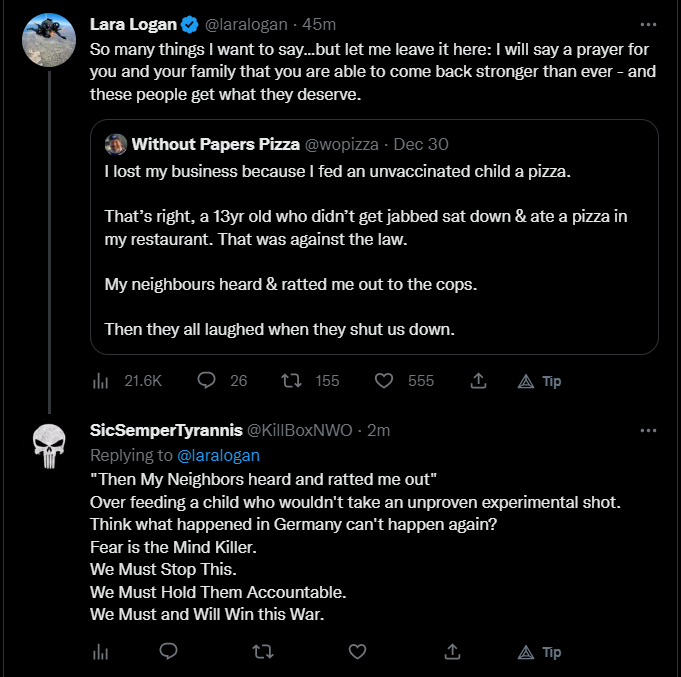Image resolution: width=681 pixels, height=677 pixels.
Task: Share Lara Logan's tweet
Action: click(478, 381)
